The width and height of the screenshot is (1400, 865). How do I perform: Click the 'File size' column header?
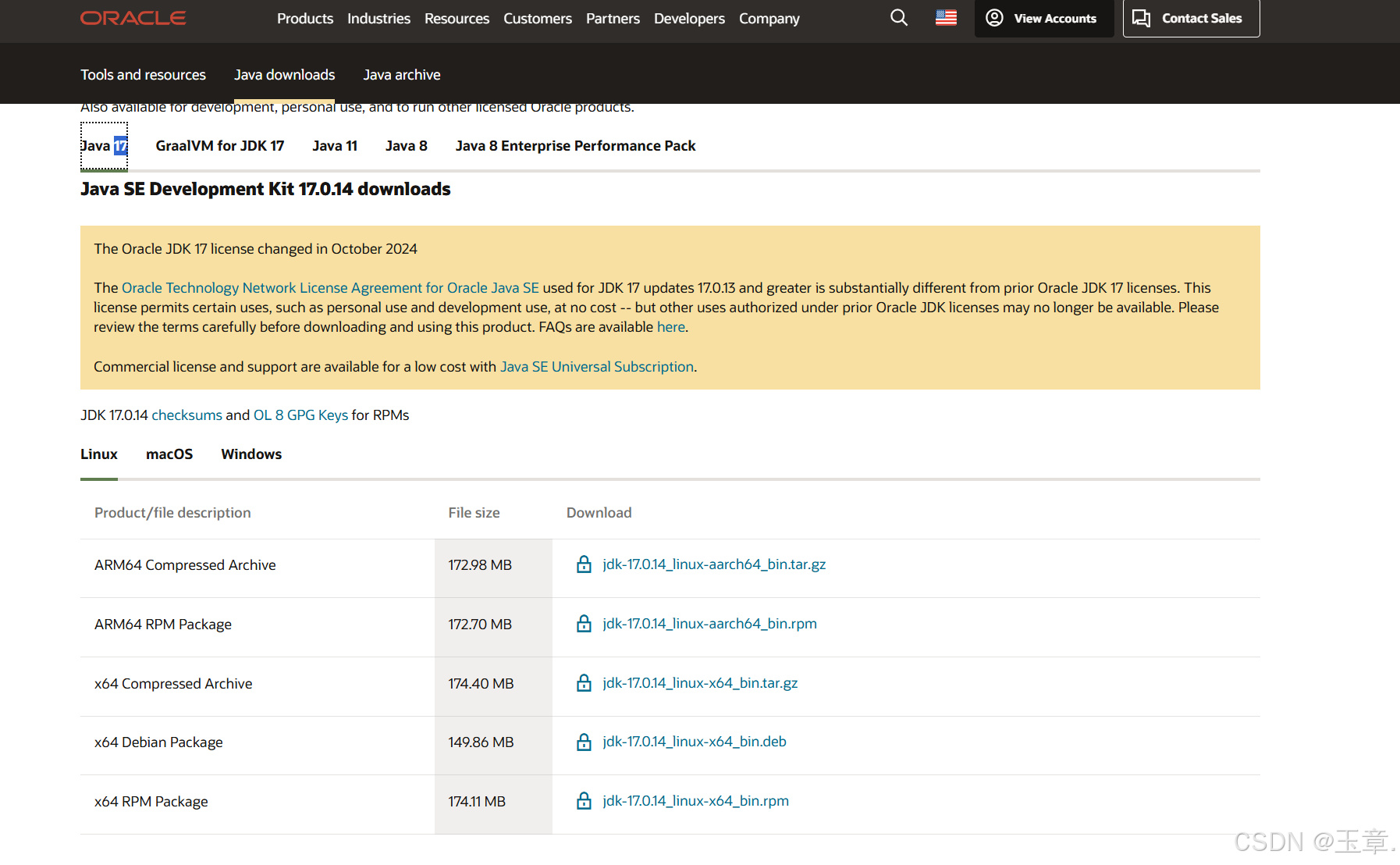(474, 513)
